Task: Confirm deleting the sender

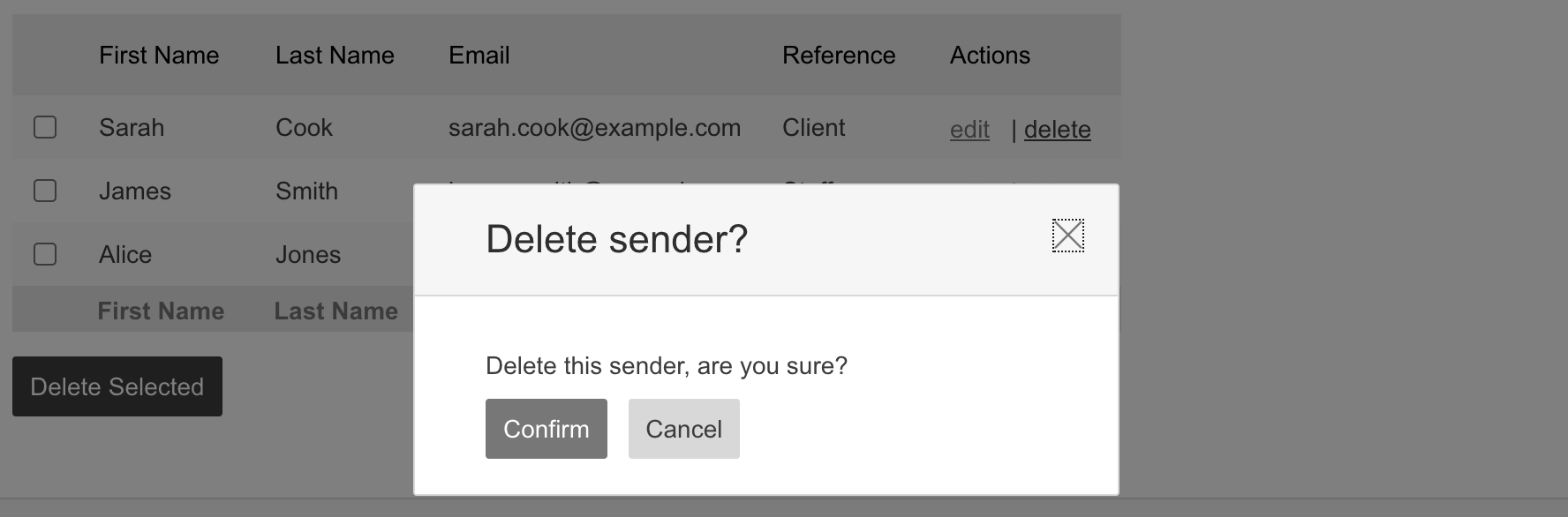Action: click(x=546, y=429)
